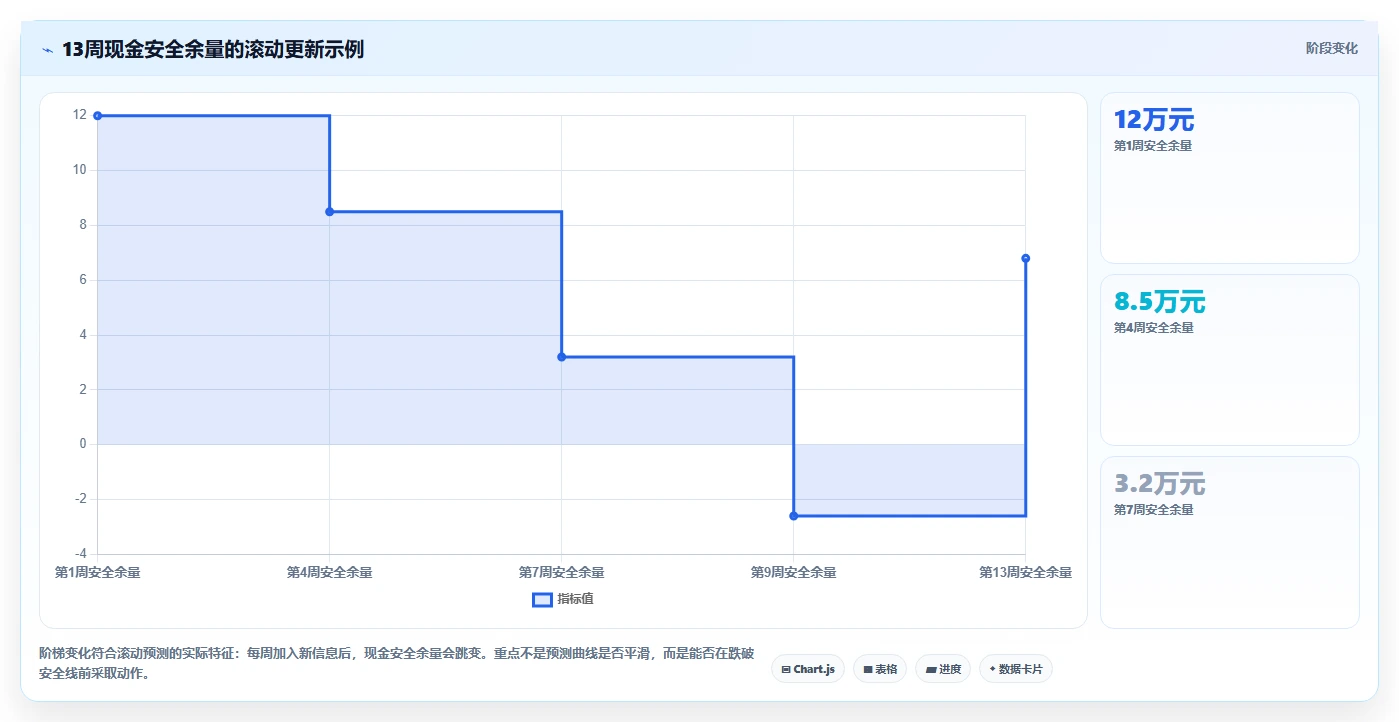Image resolution: width=1399 pixels, height=722 pixels.
Task: Select the 进度 tag pill
Action: tap(943, 669)
